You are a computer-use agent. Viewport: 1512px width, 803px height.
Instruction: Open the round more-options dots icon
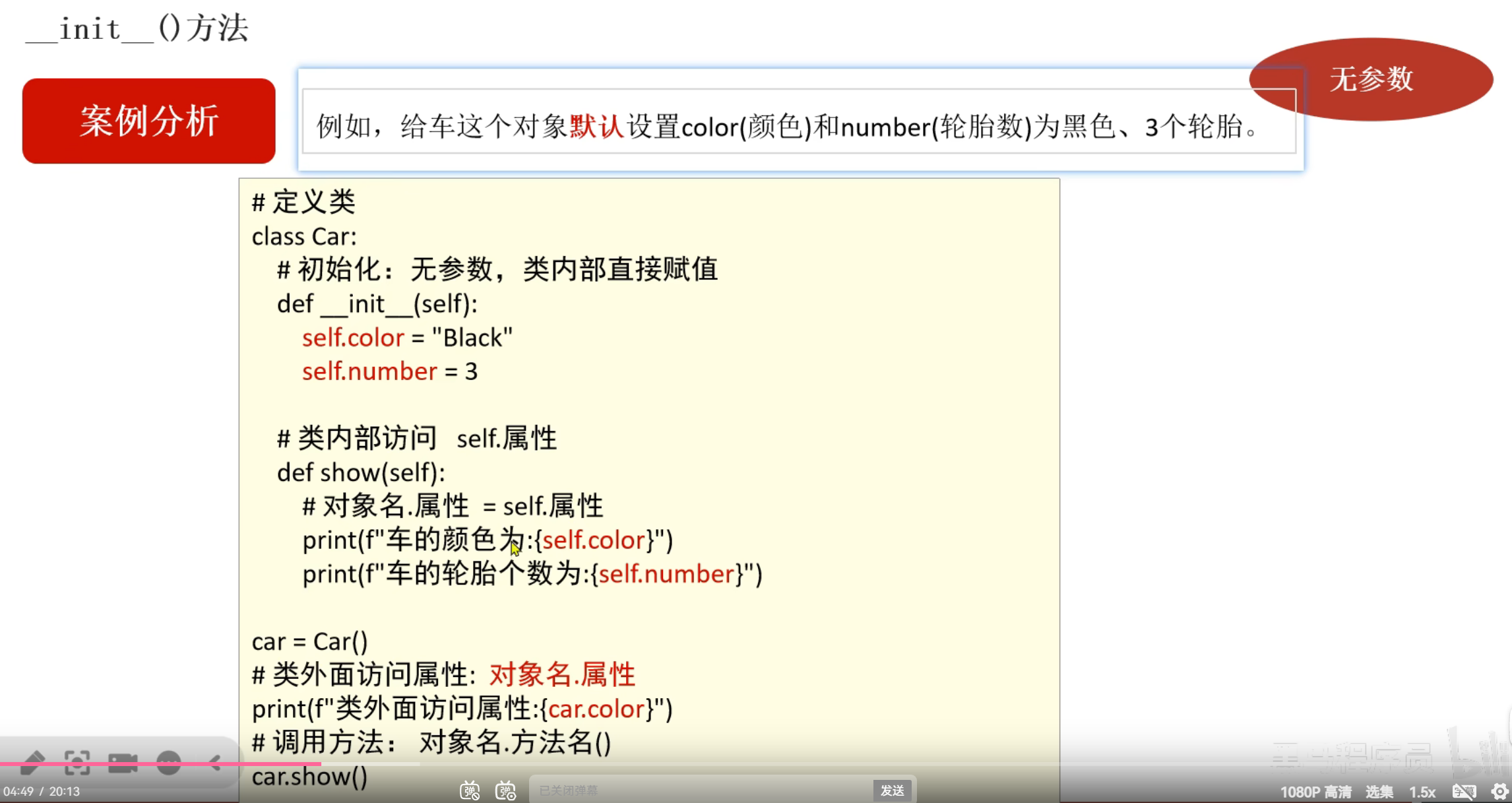169,763
